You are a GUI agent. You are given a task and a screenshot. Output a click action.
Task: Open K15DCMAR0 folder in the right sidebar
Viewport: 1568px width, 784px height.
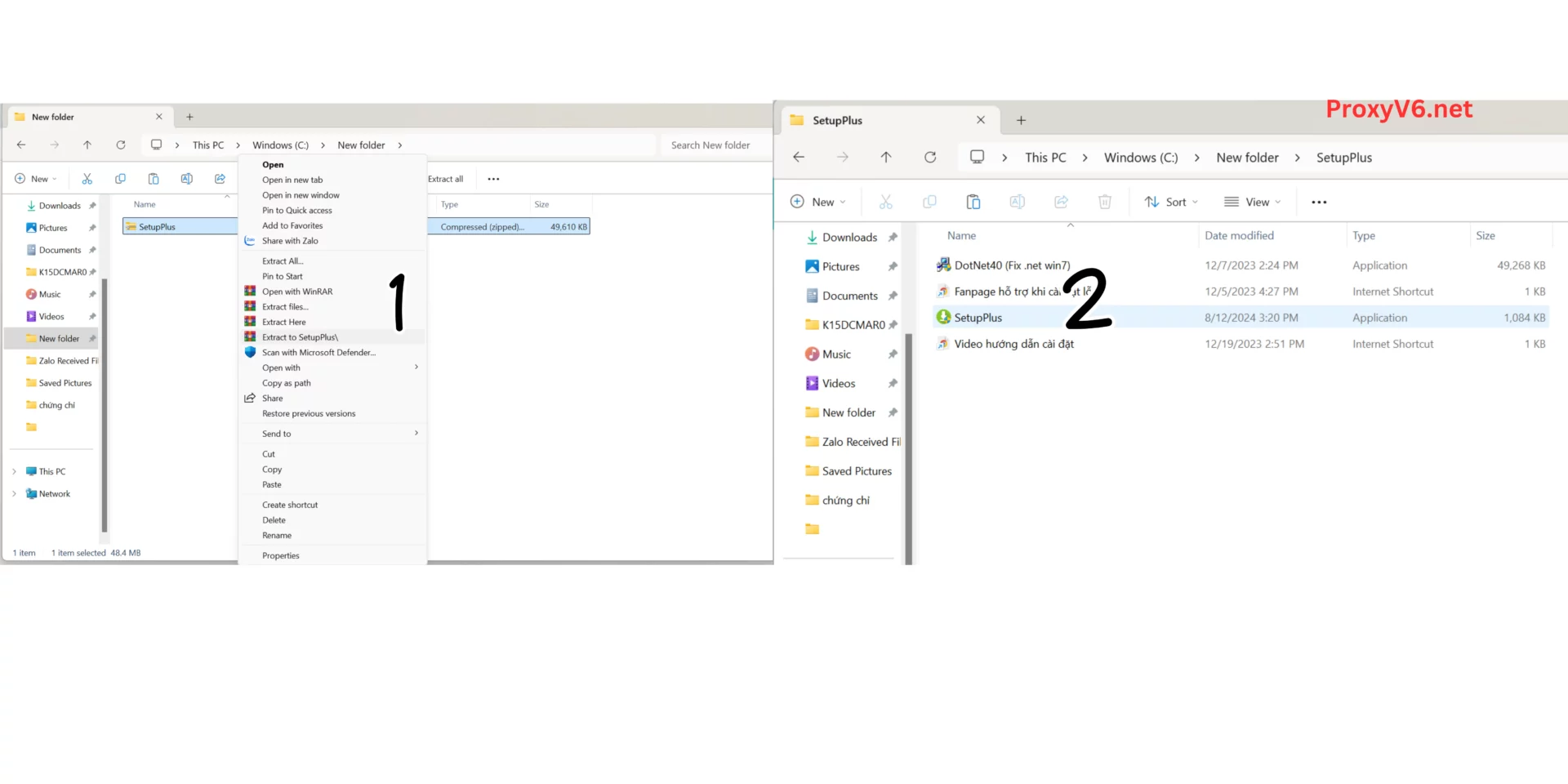coord(849,324)
